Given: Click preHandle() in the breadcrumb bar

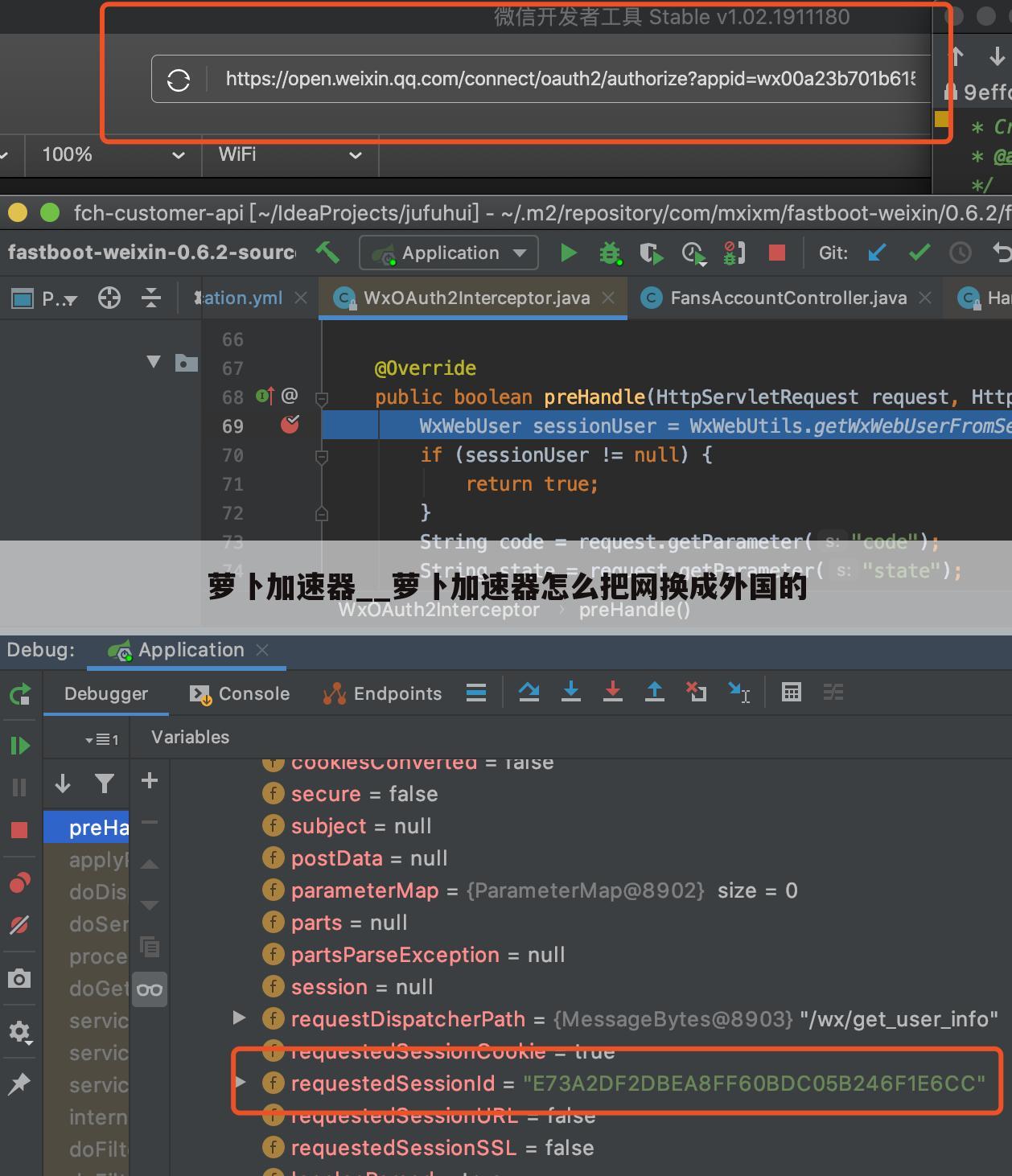Looking at the screenshot, I should pyautogui.click(x=635, y=610).
